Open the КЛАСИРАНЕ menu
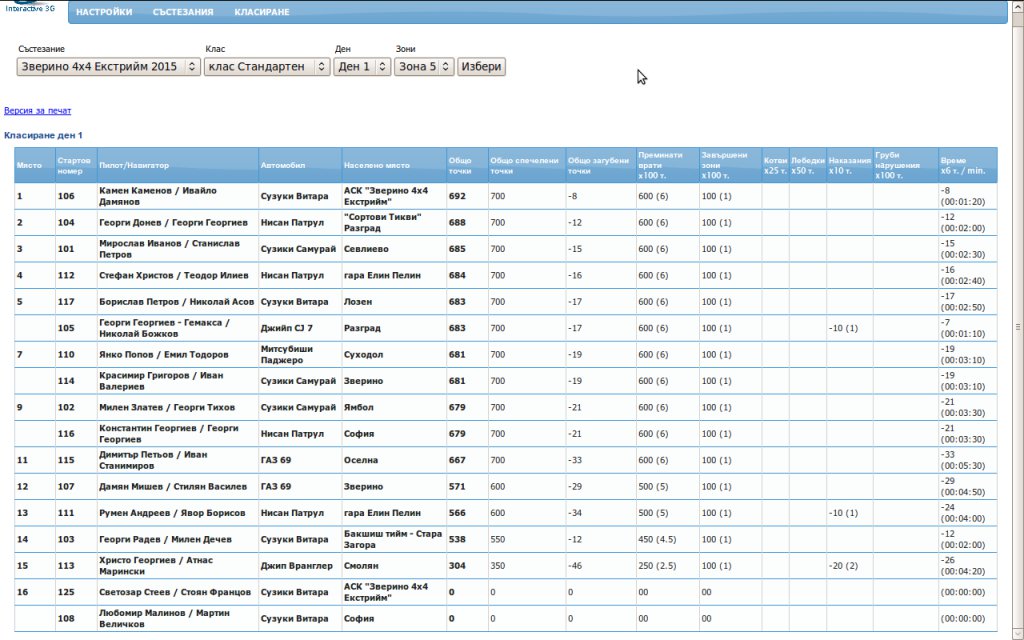This screenshot has height=640, width=1024. (262, 12)
